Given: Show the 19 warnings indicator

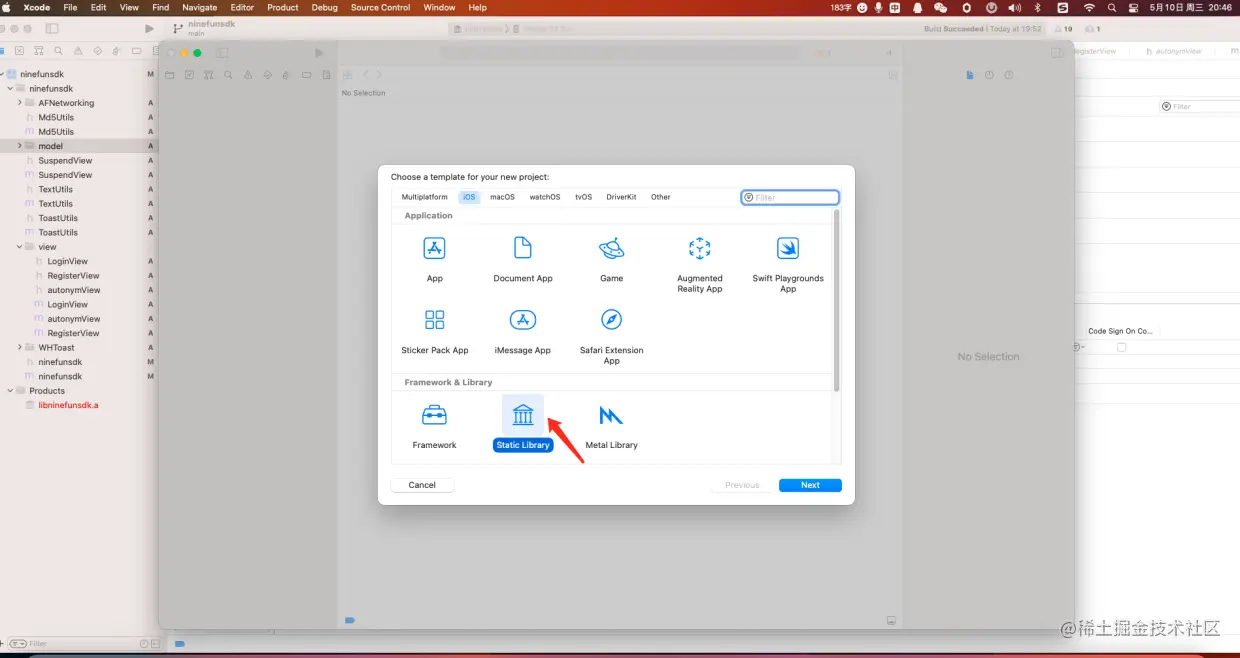Looking at the screenshot, I should (x=1063, y=29).
